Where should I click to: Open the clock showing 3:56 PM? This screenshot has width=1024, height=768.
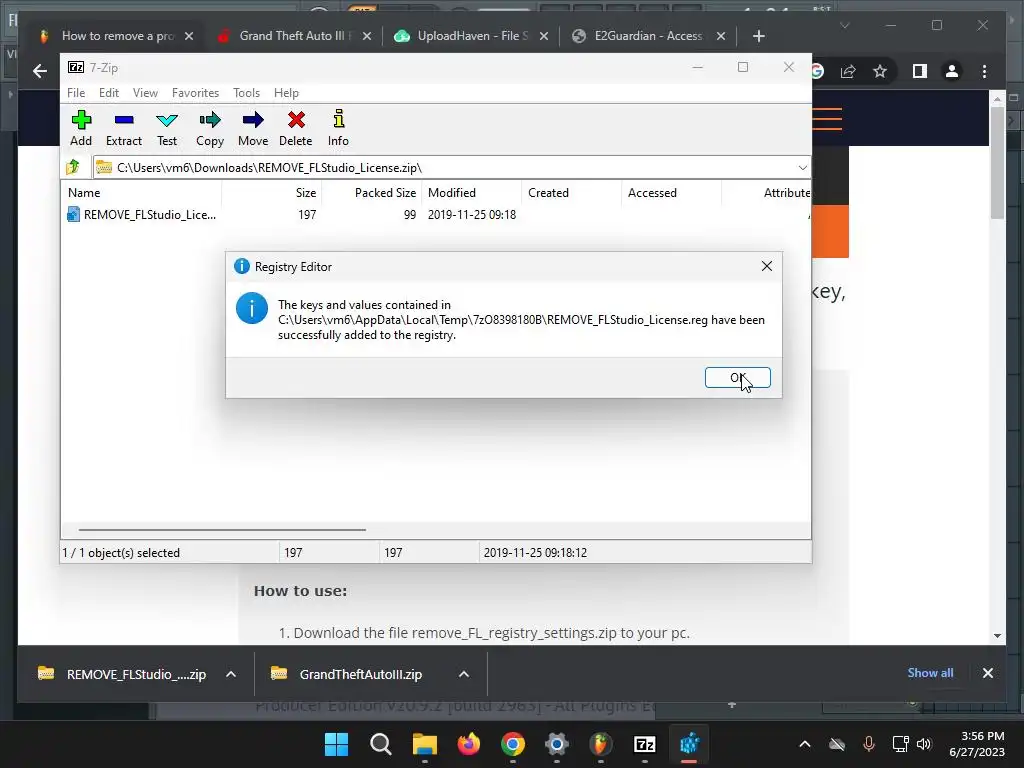(x=977, y=744)
